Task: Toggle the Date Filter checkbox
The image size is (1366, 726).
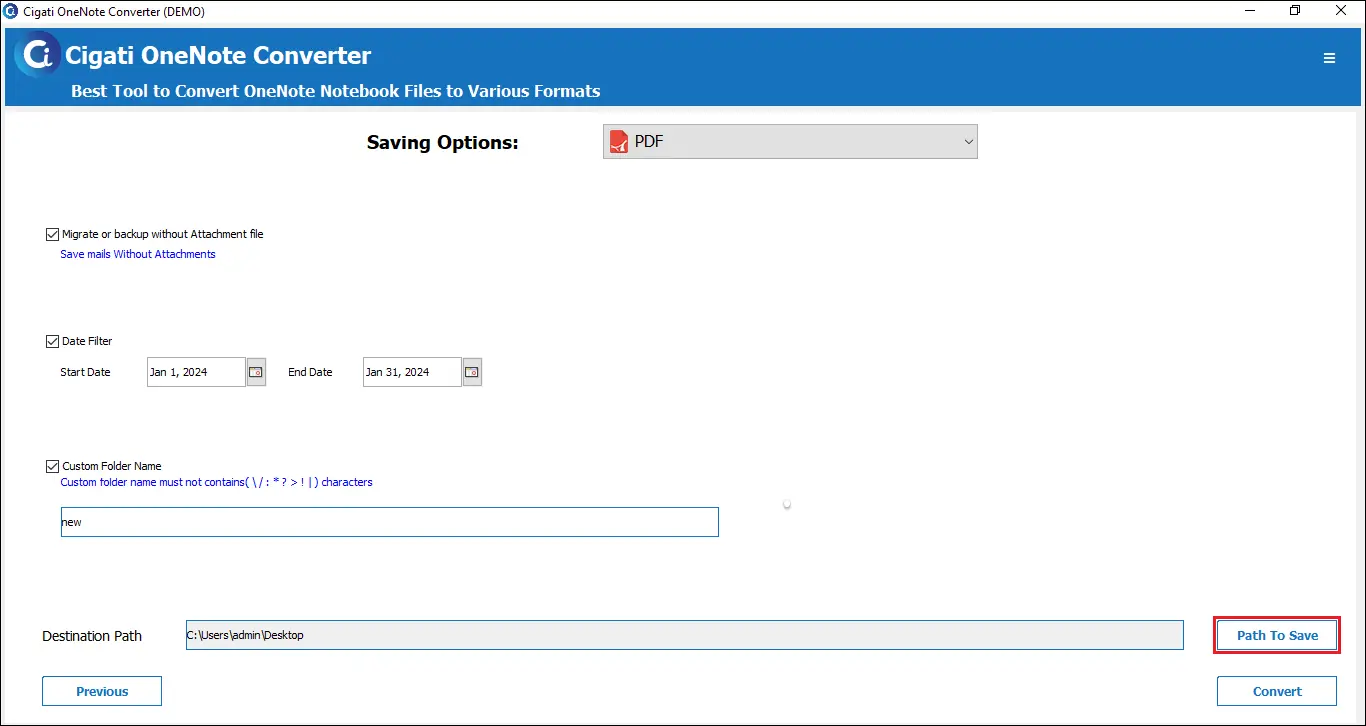Action: 52,341
